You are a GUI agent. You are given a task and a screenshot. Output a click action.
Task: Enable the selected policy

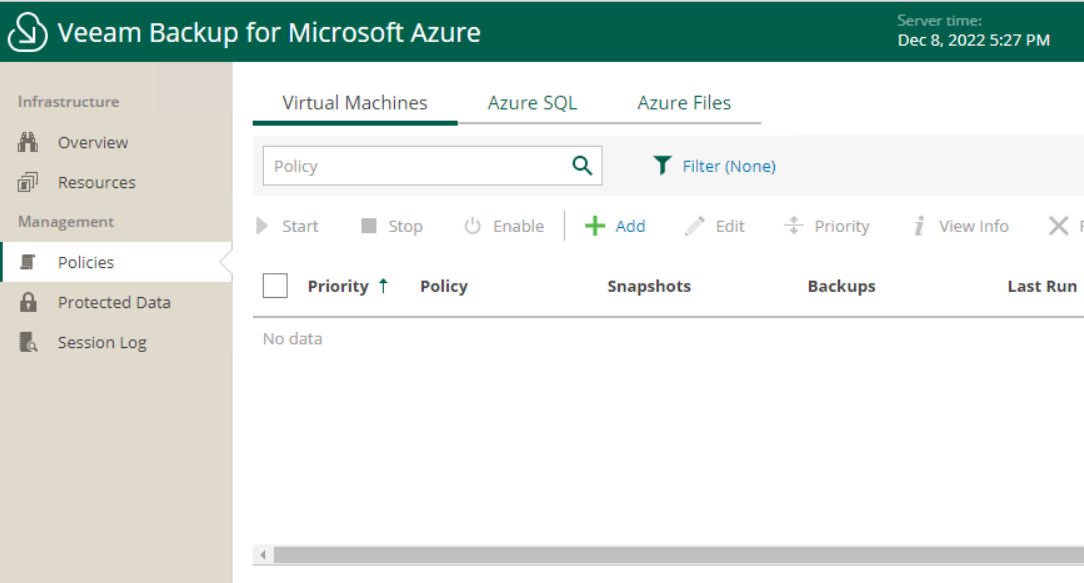[504, 226]
